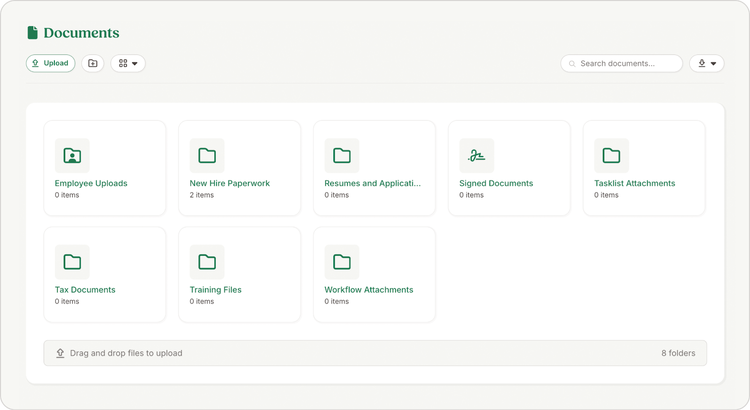Click the '0 items' count under Training Files
Viewport: 750px width, 410px height.
[202, 301]
